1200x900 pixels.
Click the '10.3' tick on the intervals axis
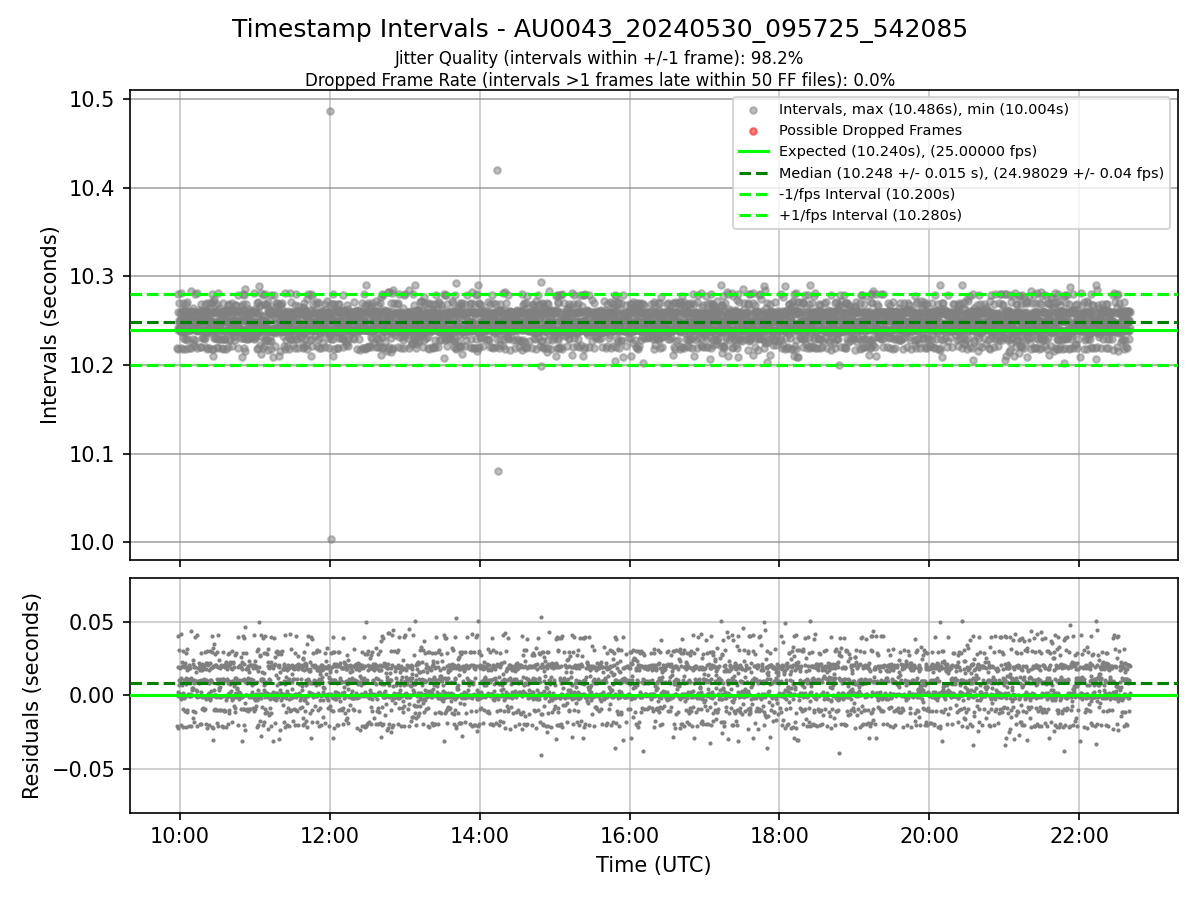click(x=91, y=276)
